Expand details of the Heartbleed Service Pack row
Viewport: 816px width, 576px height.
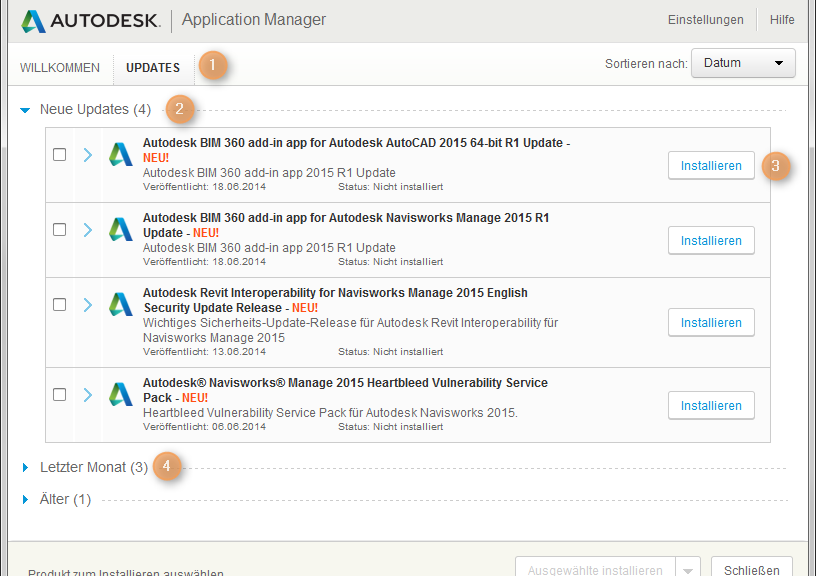88,394
